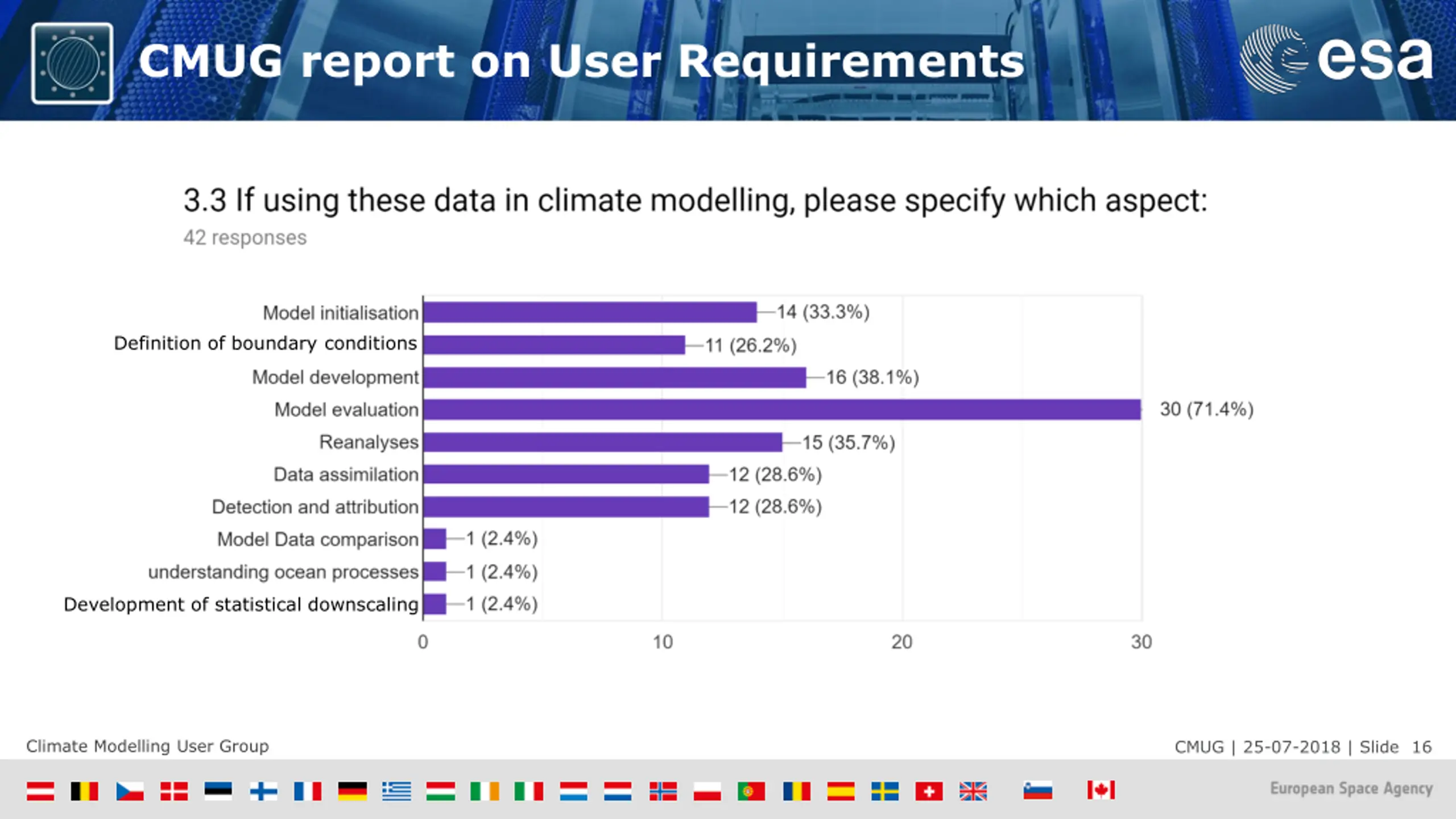The width and height of the screenshot is (1456, 819).
Task: Click the slide title 'CMUG report on User Requirements'
Action: coord(581,62)
